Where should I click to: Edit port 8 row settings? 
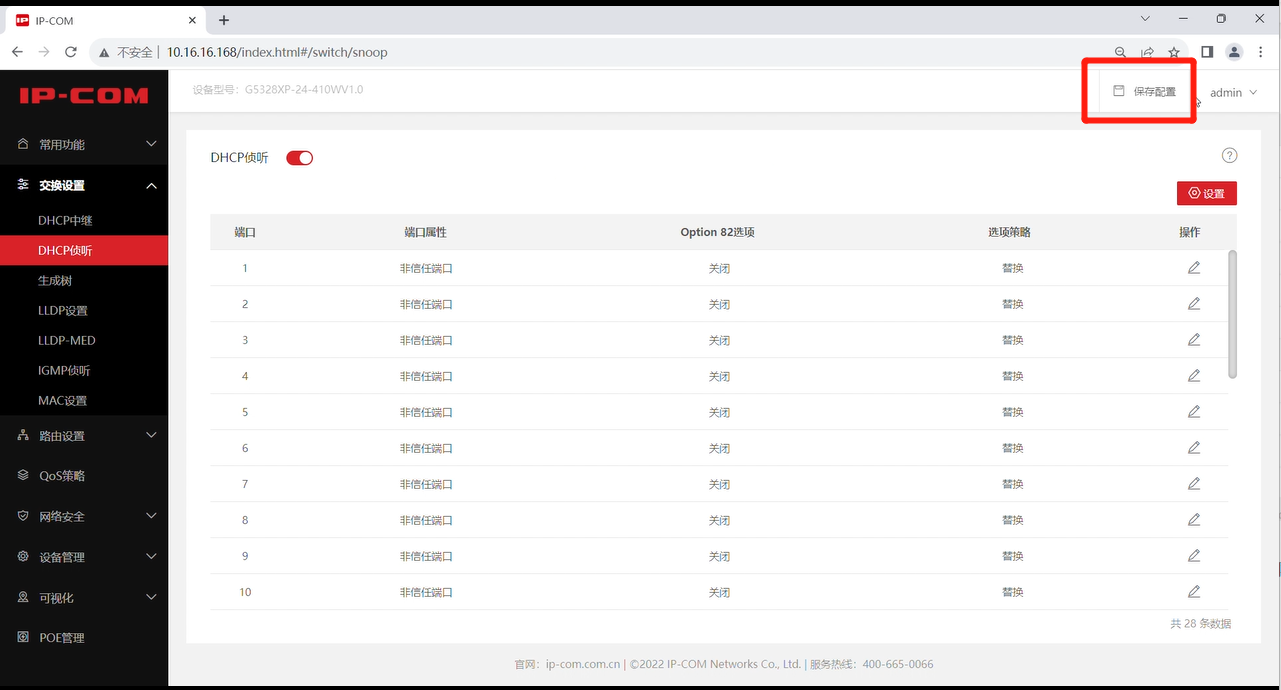click(x=1194, y=520)
